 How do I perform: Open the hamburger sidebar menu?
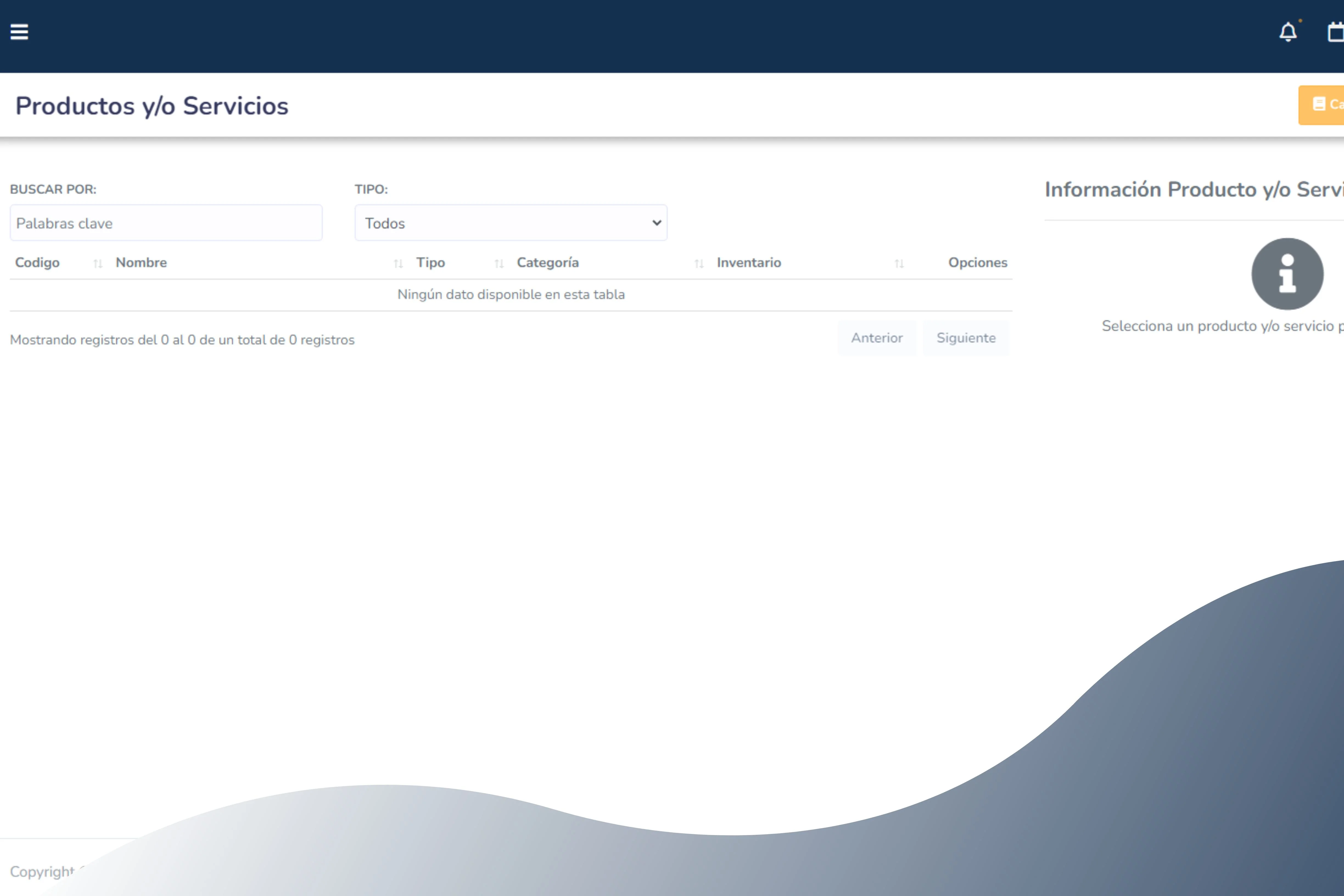click(19, 32)
